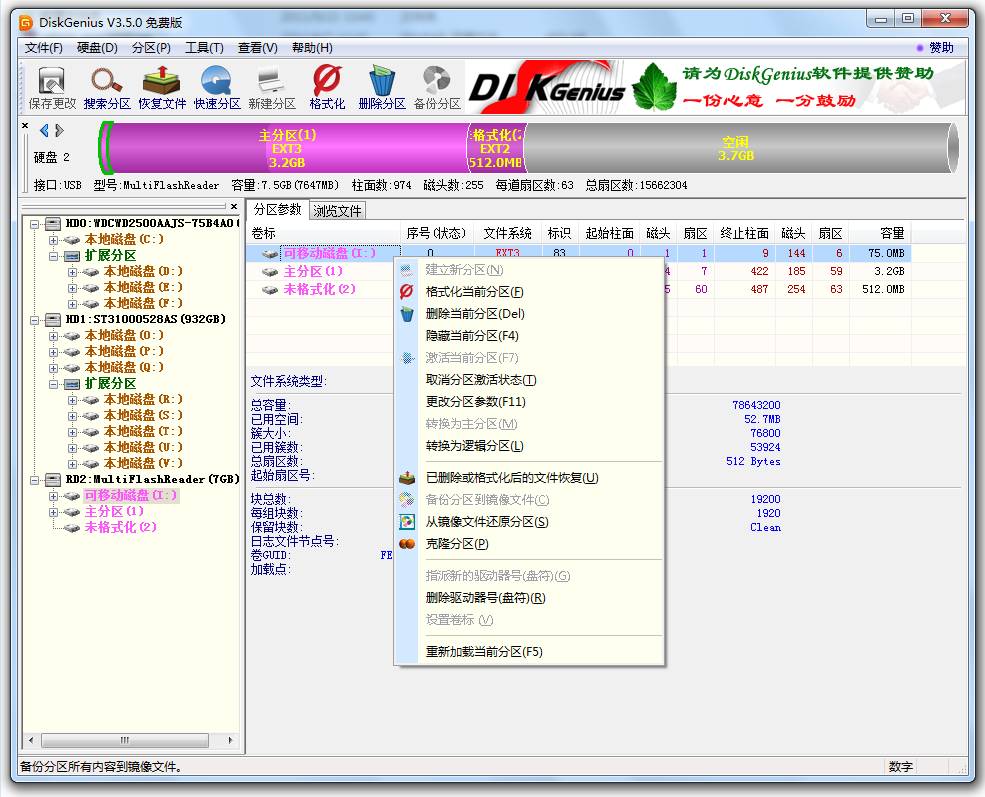
Task: Switch to the 浏览文件 tab
Action: [x=337, y=211]
